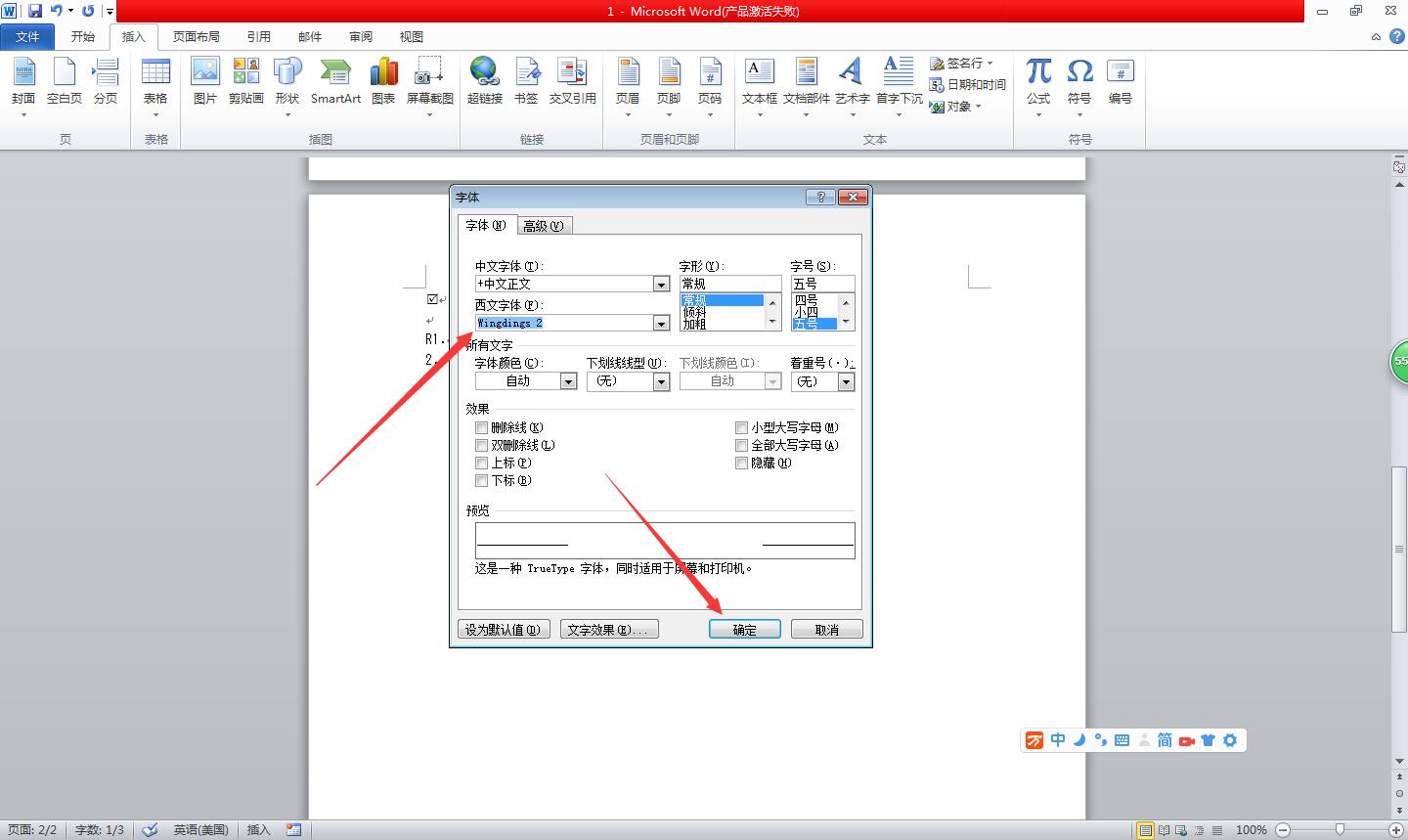Screen dimensions: 1408x840
Task: Open the Footer (页脚) menu
Action: click(669, 86)
